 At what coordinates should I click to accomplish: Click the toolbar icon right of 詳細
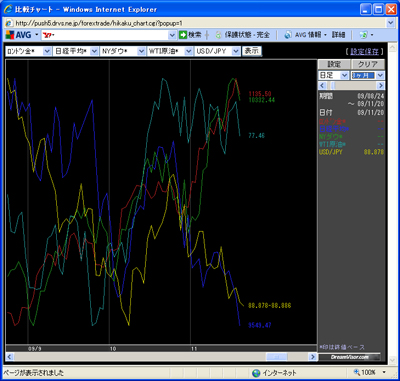click(364, 35)
